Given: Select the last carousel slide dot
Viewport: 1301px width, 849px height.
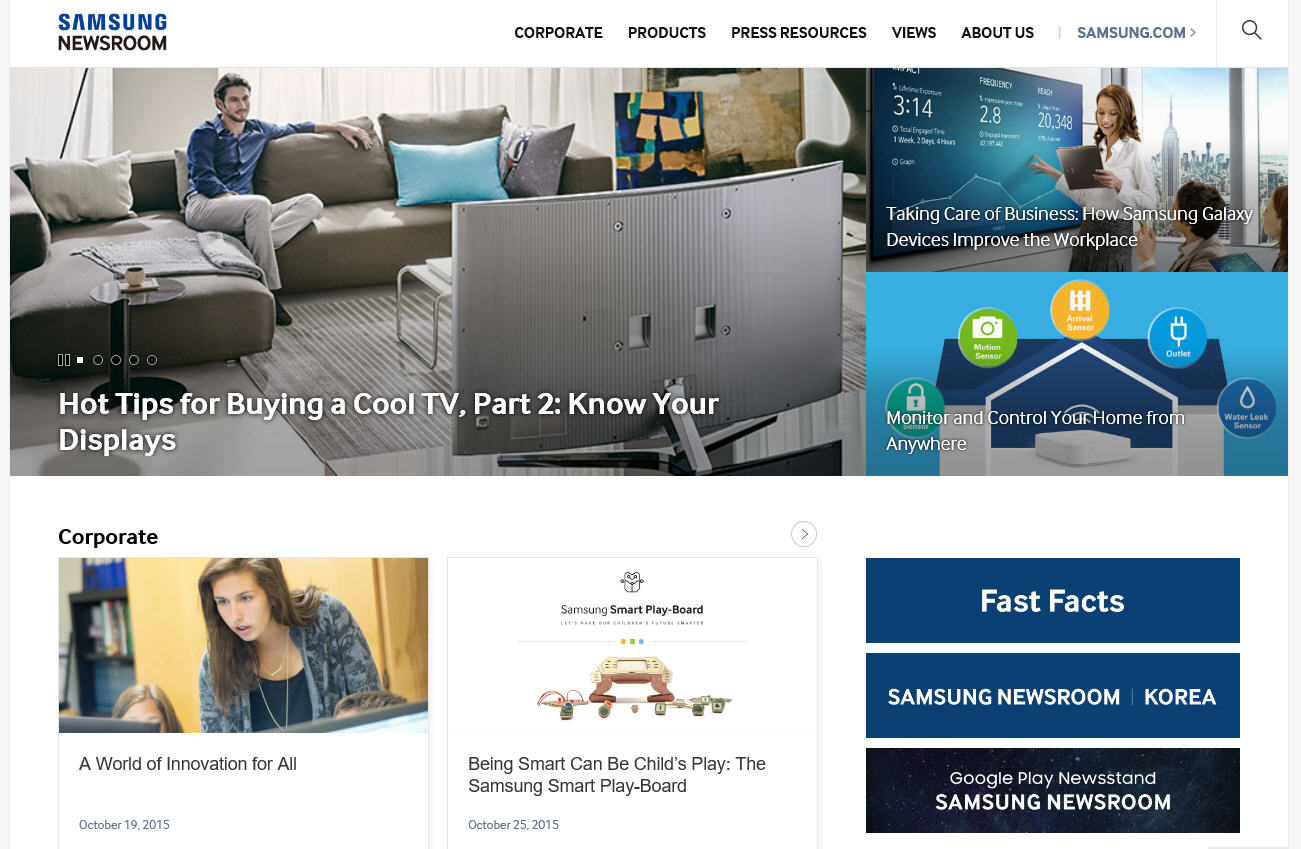Looking at the screenshot, I should (x=152, y=360).
